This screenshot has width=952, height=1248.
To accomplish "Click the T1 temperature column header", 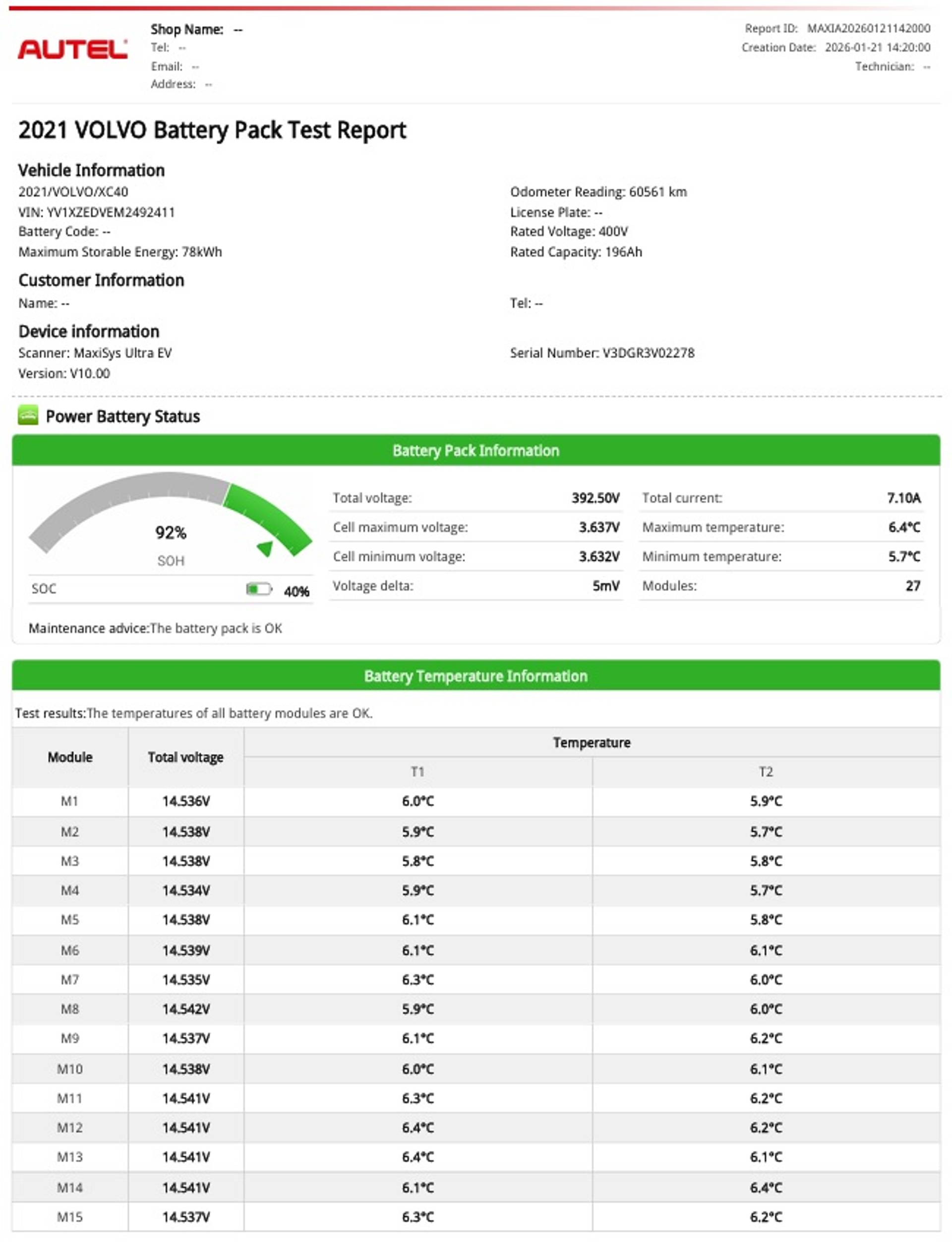I will click(417, 772).
